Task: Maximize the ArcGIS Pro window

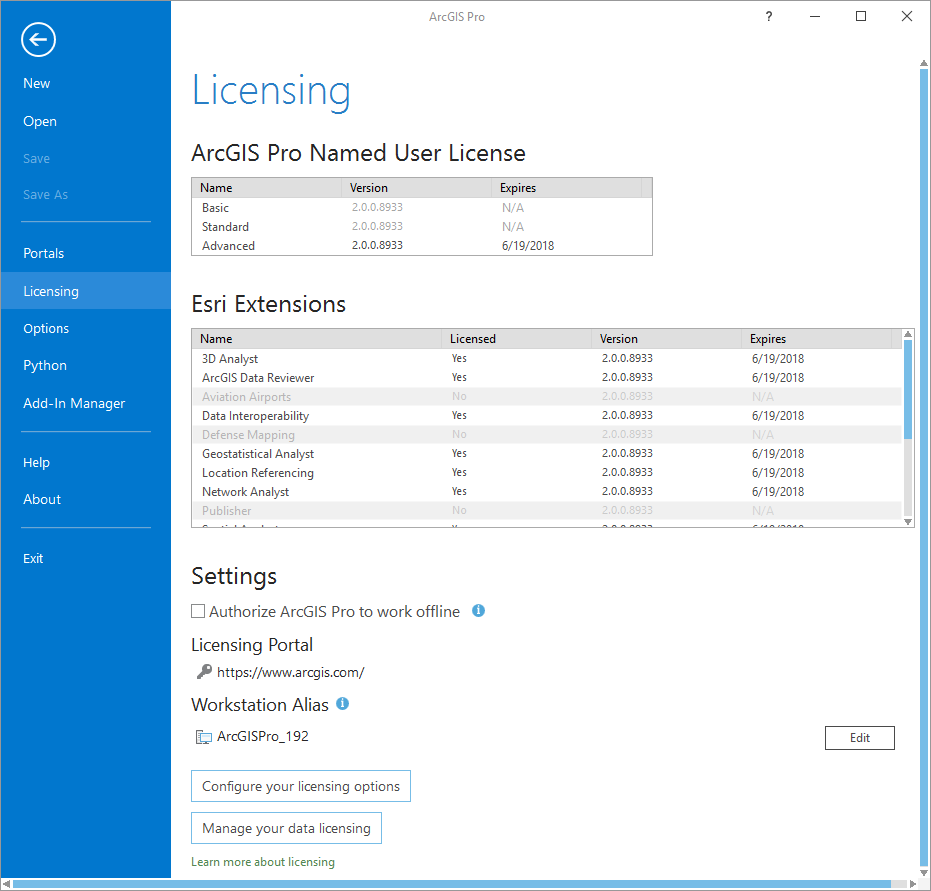Action: coord(860,17)
